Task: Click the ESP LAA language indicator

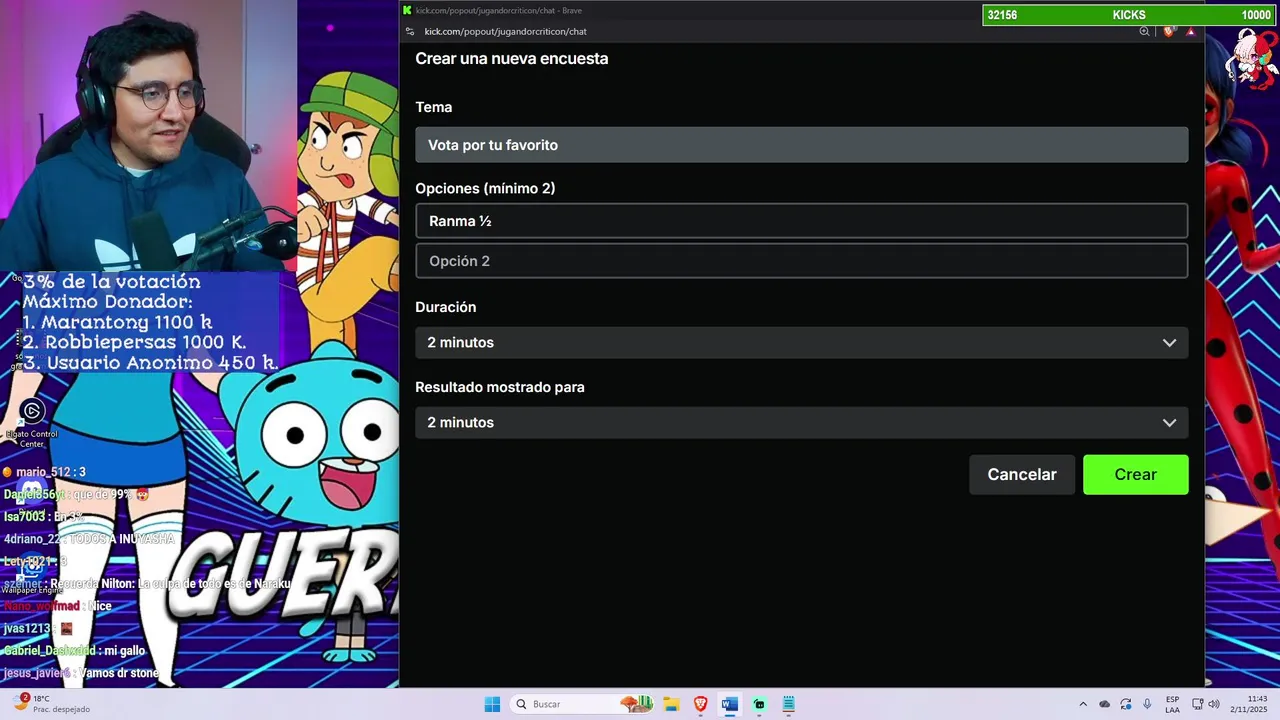Action: click(1172, 704)
